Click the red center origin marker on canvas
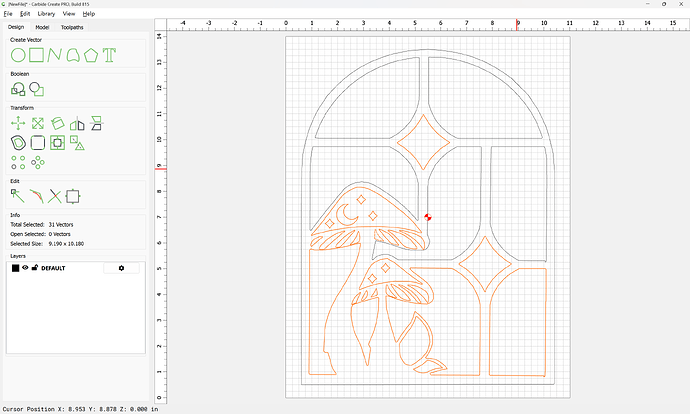The image size is (690, 414). [428, 217]
